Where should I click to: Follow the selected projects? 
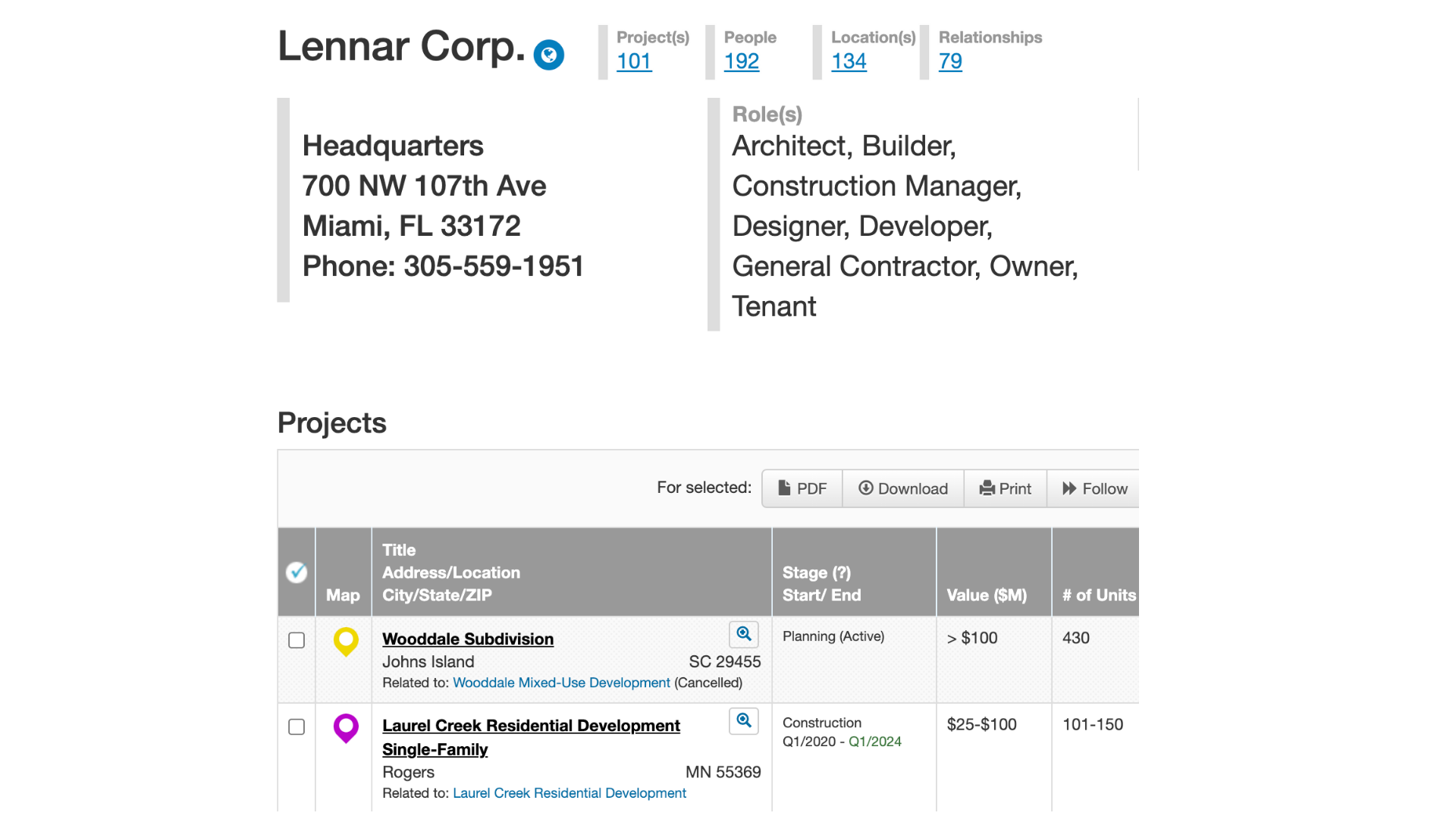[1095, 488]
